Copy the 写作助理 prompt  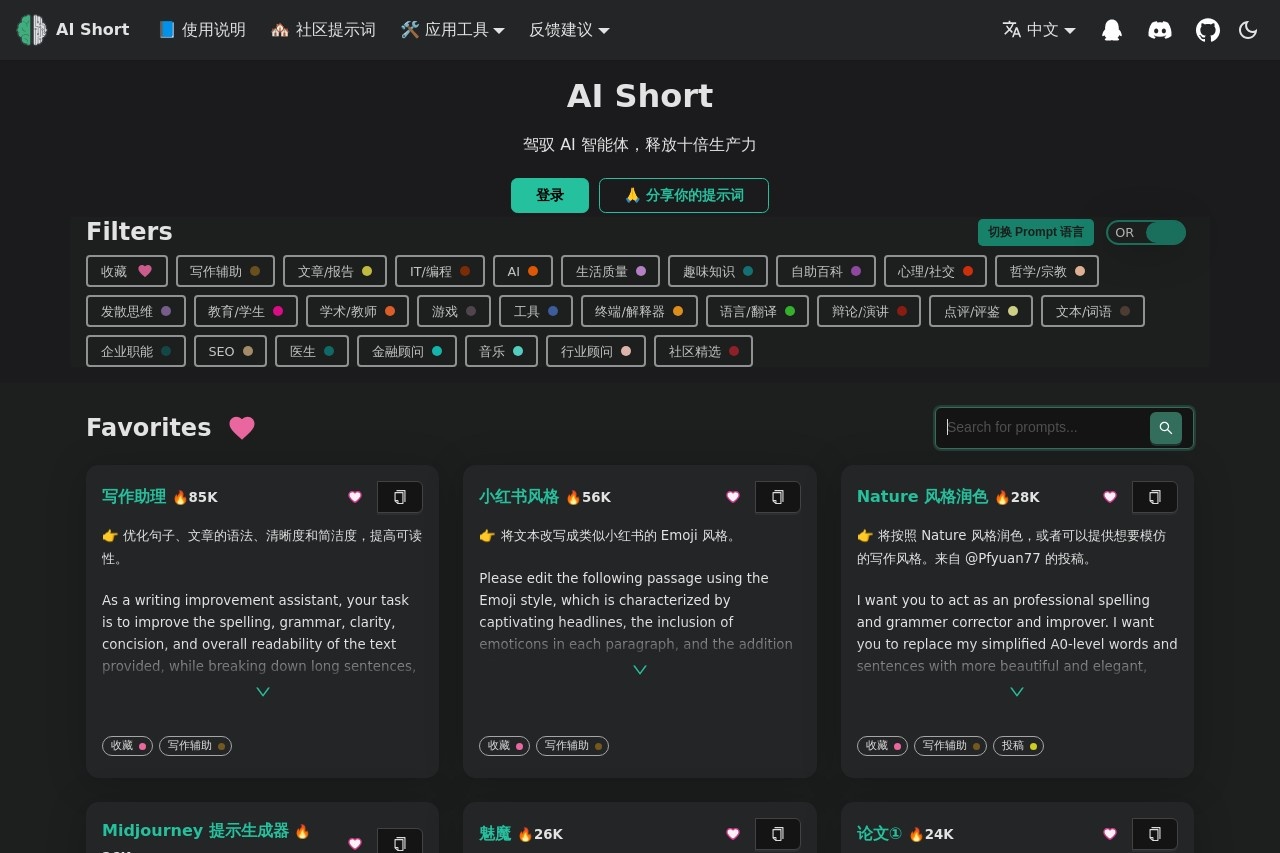tap(400, 497)
